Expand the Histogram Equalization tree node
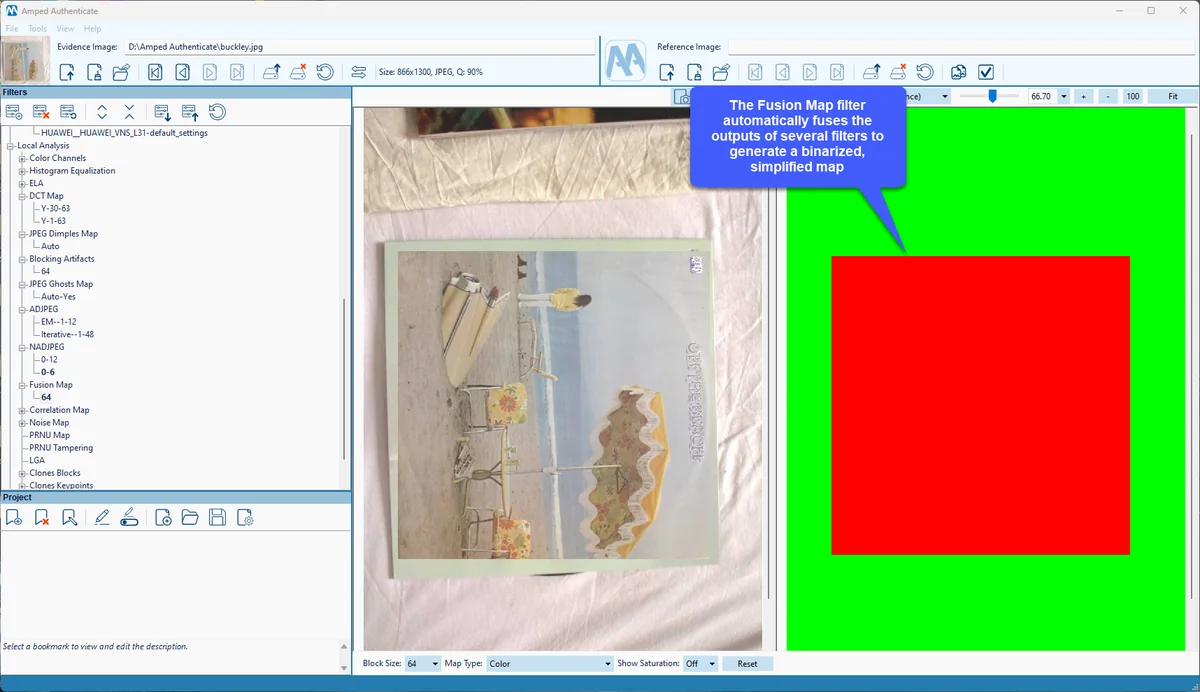This screenshot has height=692, width=1200. pos(22,171)
